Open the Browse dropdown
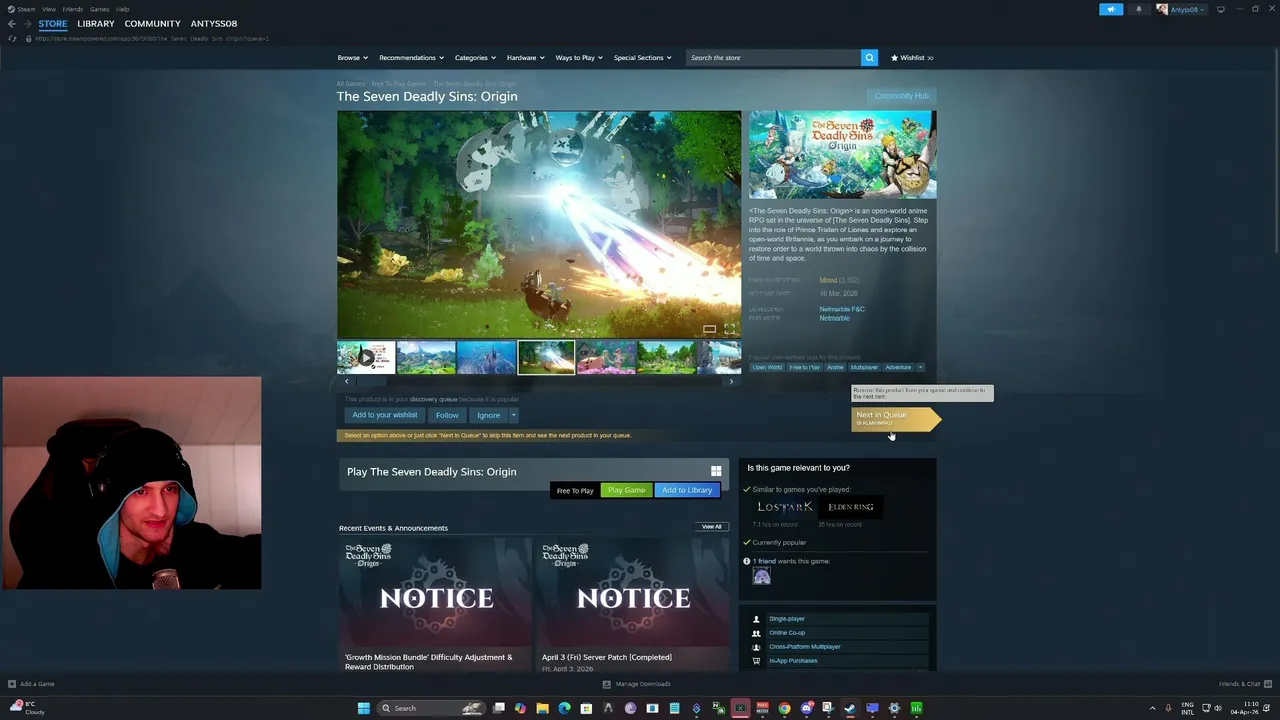The height and width of the screenshot is (720, 1280). click(x=352, y=57)
